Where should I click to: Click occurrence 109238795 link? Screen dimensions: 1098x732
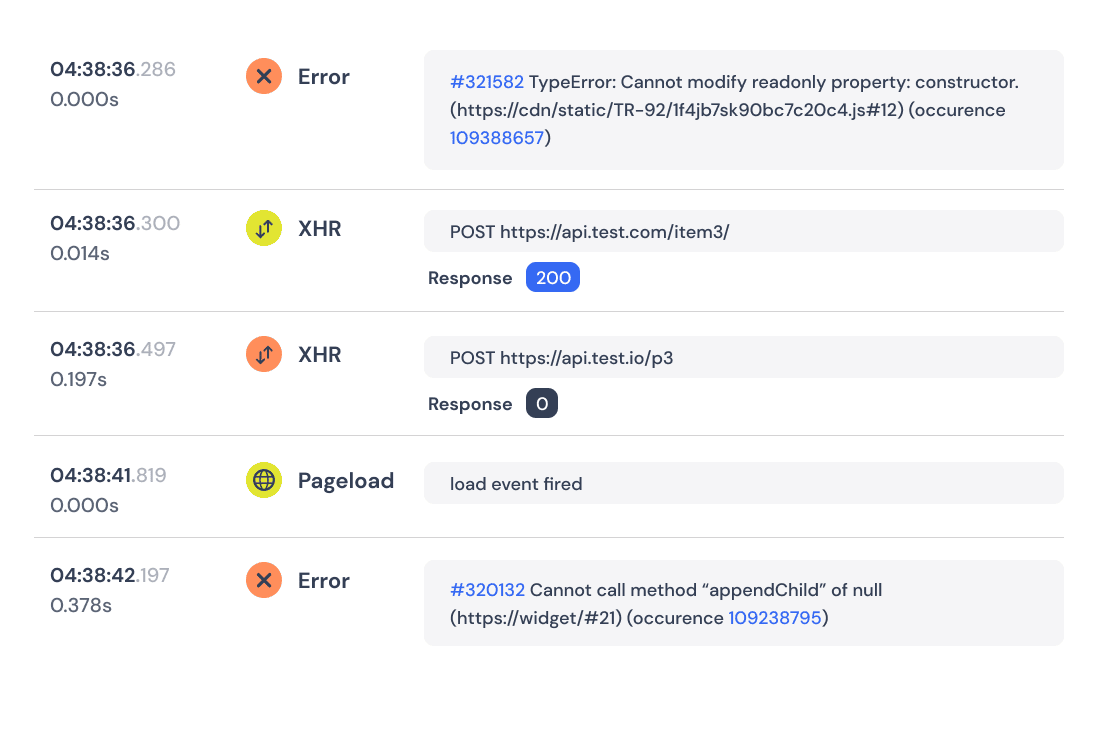click(x=776, y=617)
